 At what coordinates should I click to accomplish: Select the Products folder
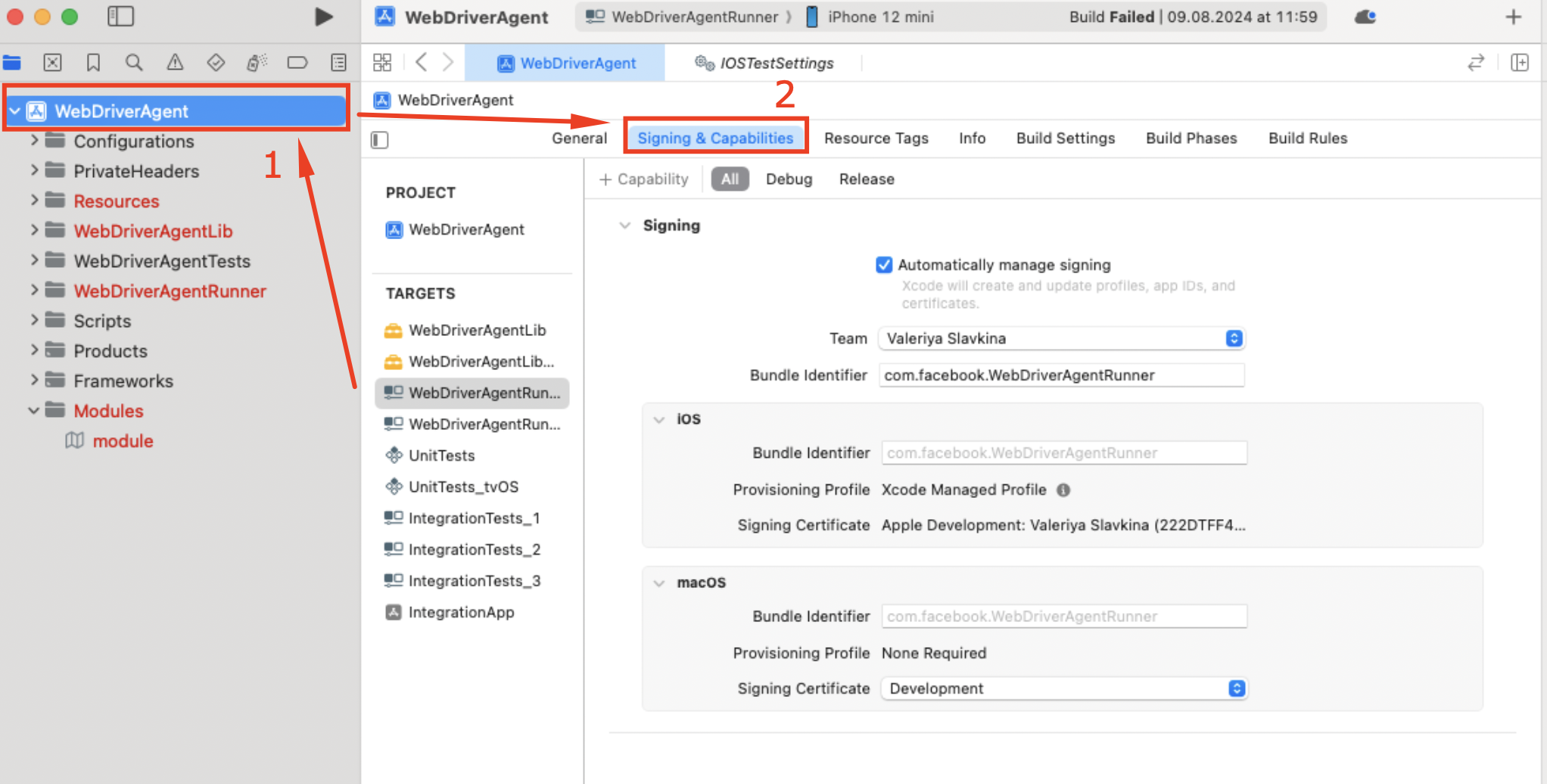click(x=110, y=351)
